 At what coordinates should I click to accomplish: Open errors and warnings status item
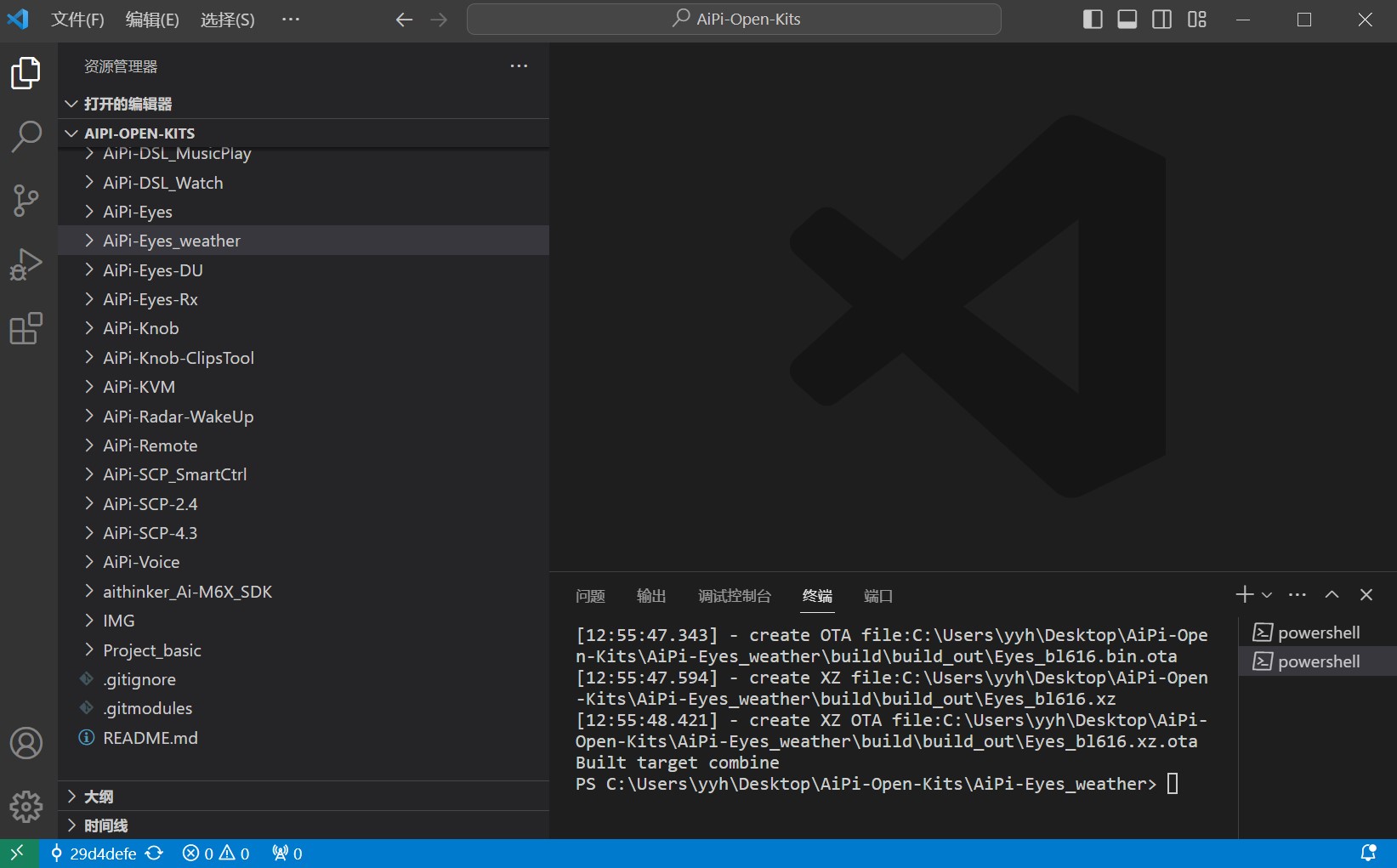pos(216,854)
